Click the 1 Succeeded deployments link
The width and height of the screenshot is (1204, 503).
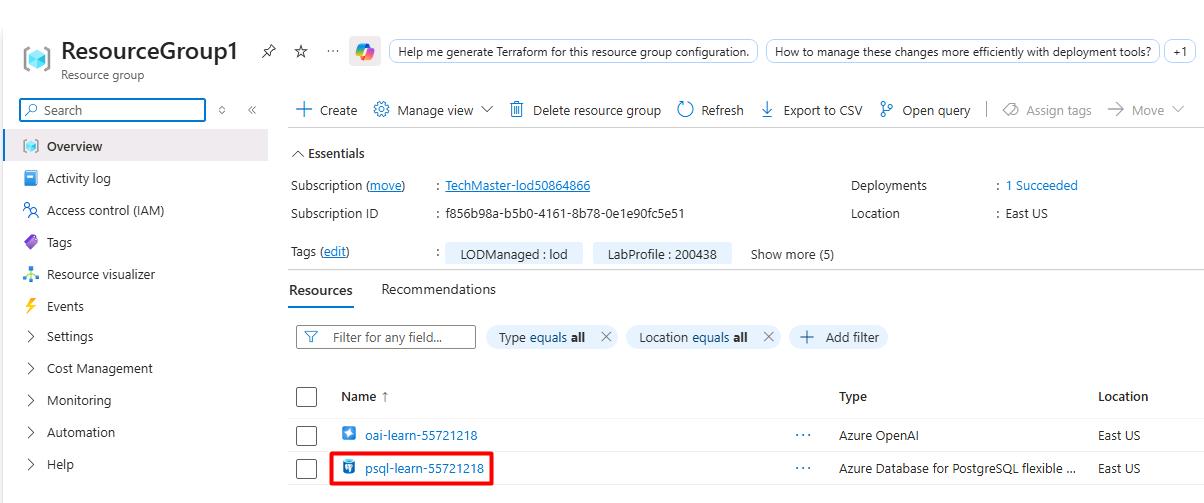pyautogui.click(x=1041, y=185)
